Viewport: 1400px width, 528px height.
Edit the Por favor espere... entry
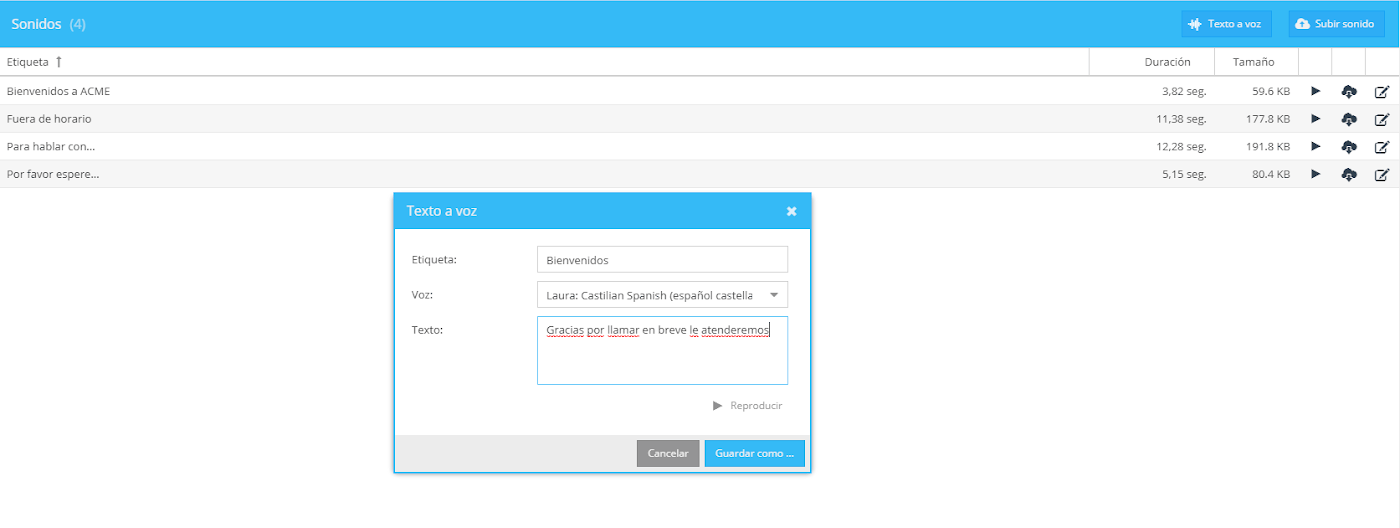click(x=1382, y=174)
